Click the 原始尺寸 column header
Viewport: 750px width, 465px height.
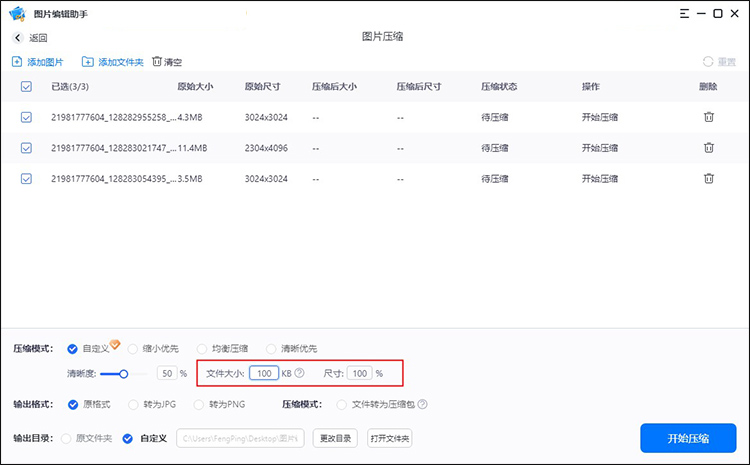pos(263,87)
